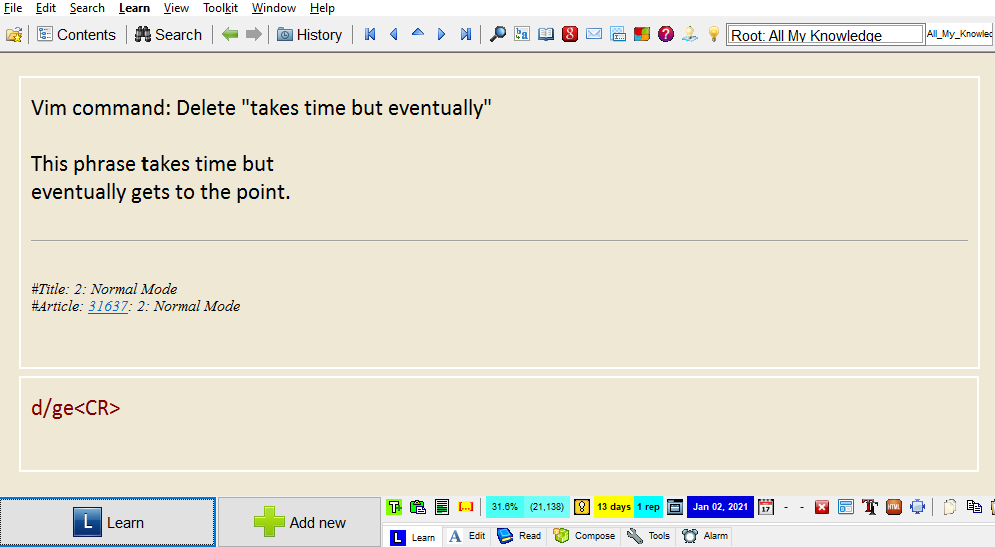Screen dimensions: 995x547
Task: Click the purple question mark help icon
Action: pyautogui.click(x=666, y=34)
